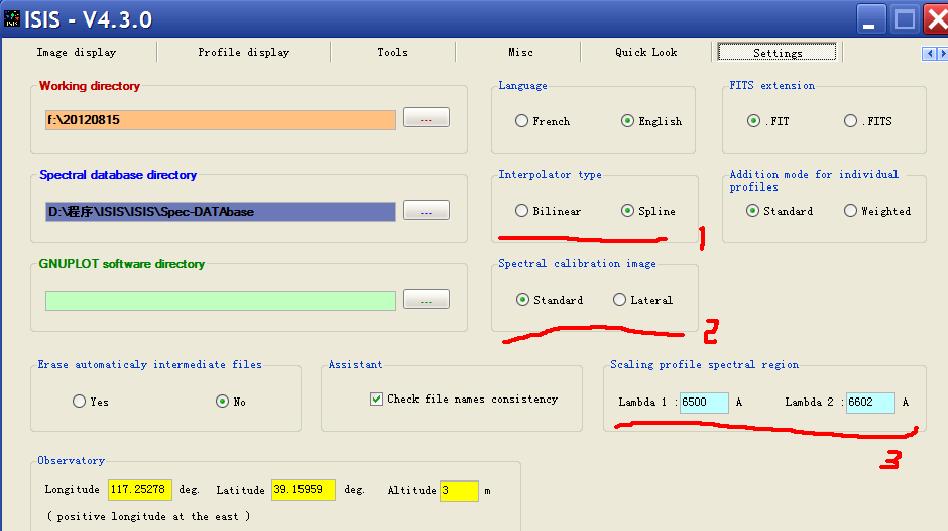Close the ISIS window

click(936, 19)
